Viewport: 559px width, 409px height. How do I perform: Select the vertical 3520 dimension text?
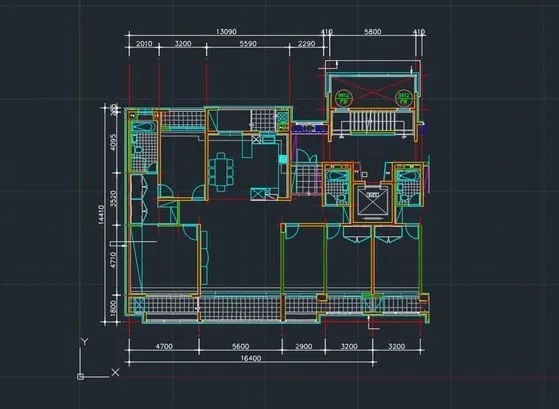(114, 199)
